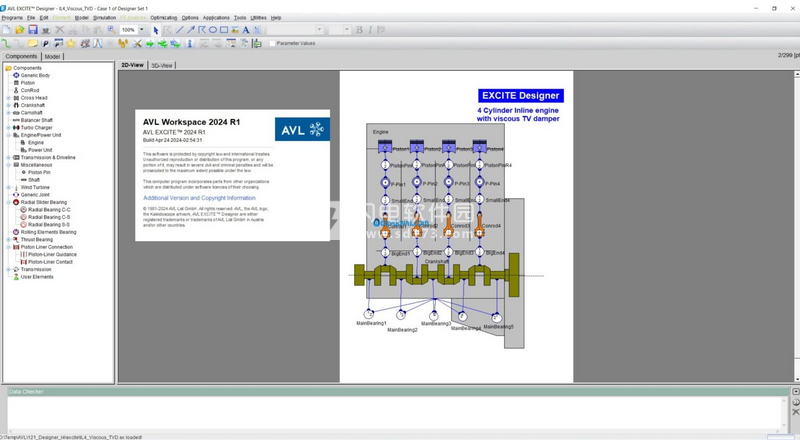Select the Arrow drawing tool

pyautogui.click(x=190, y=30)
